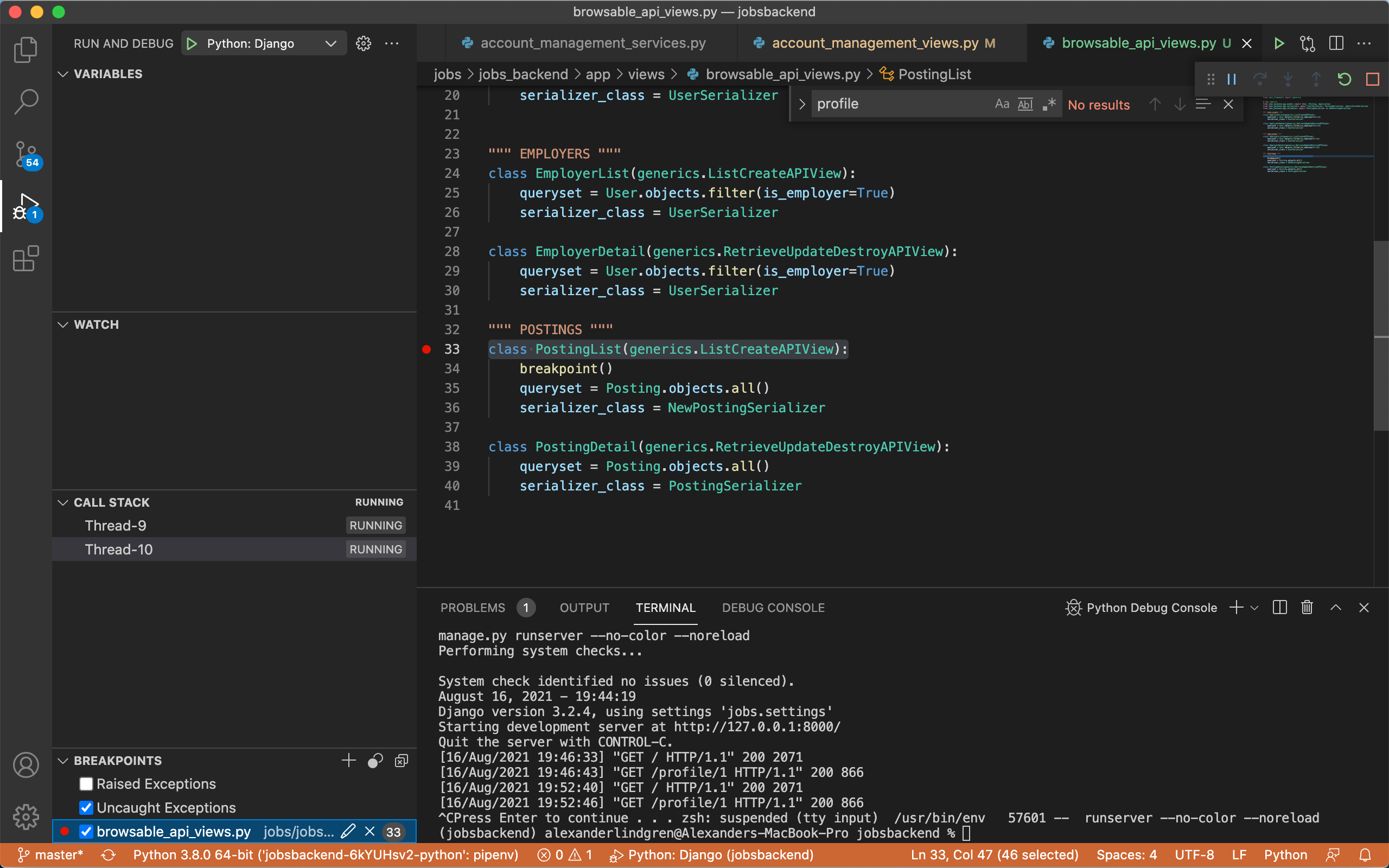Restart the debug session
This screenshot has height=868, width=1389.
point(1345,79)
